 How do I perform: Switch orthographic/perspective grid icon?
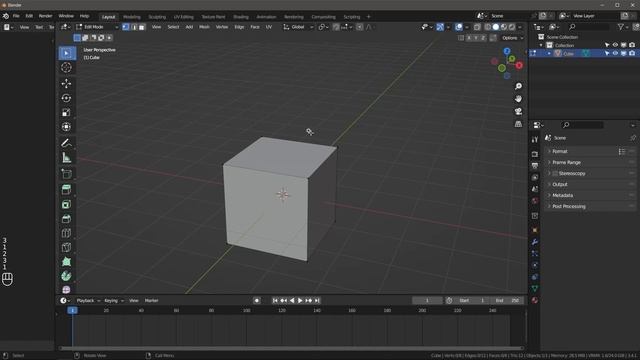tap(518, 124)
